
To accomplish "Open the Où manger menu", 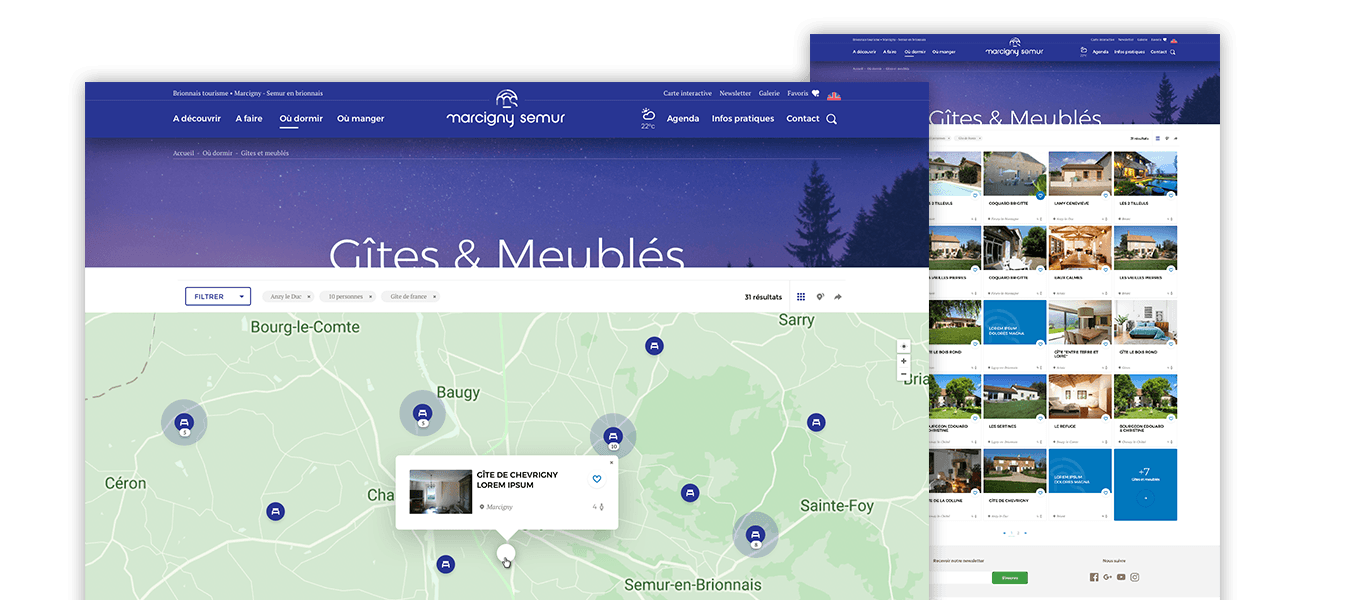I will [x=360, y=119].
